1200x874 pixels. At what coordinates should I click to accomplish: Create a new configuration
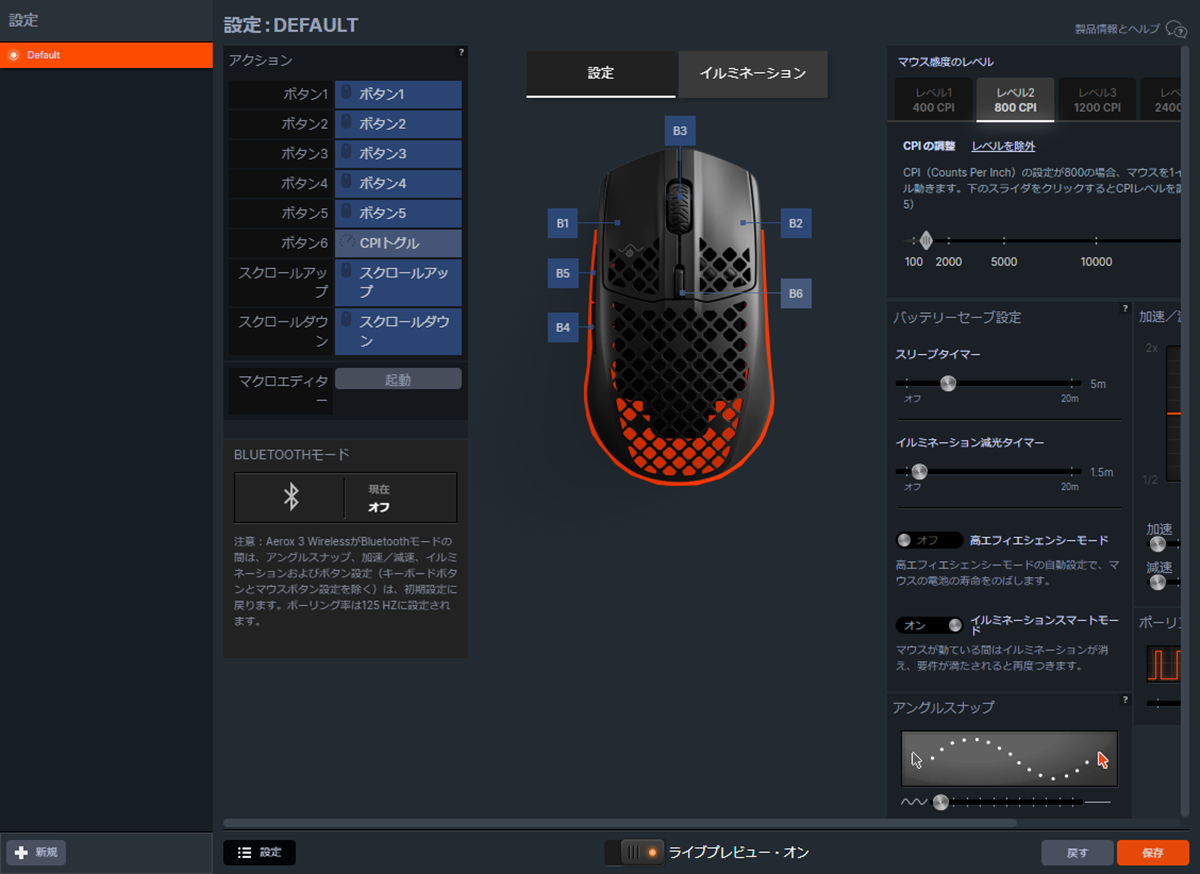coord(36,853)
